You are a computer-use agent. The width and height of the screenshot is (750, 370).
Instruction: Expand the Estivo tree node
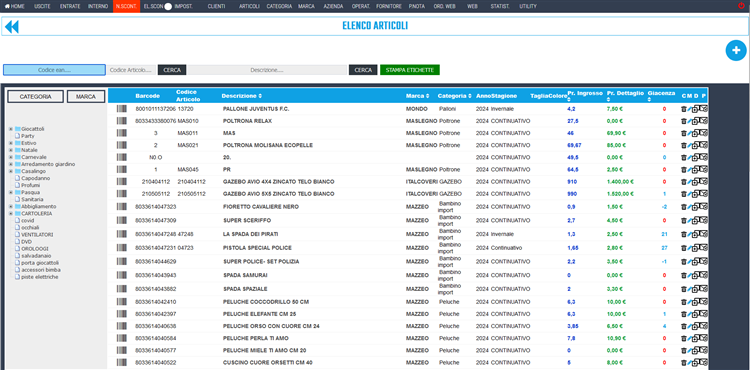(11, 143)
